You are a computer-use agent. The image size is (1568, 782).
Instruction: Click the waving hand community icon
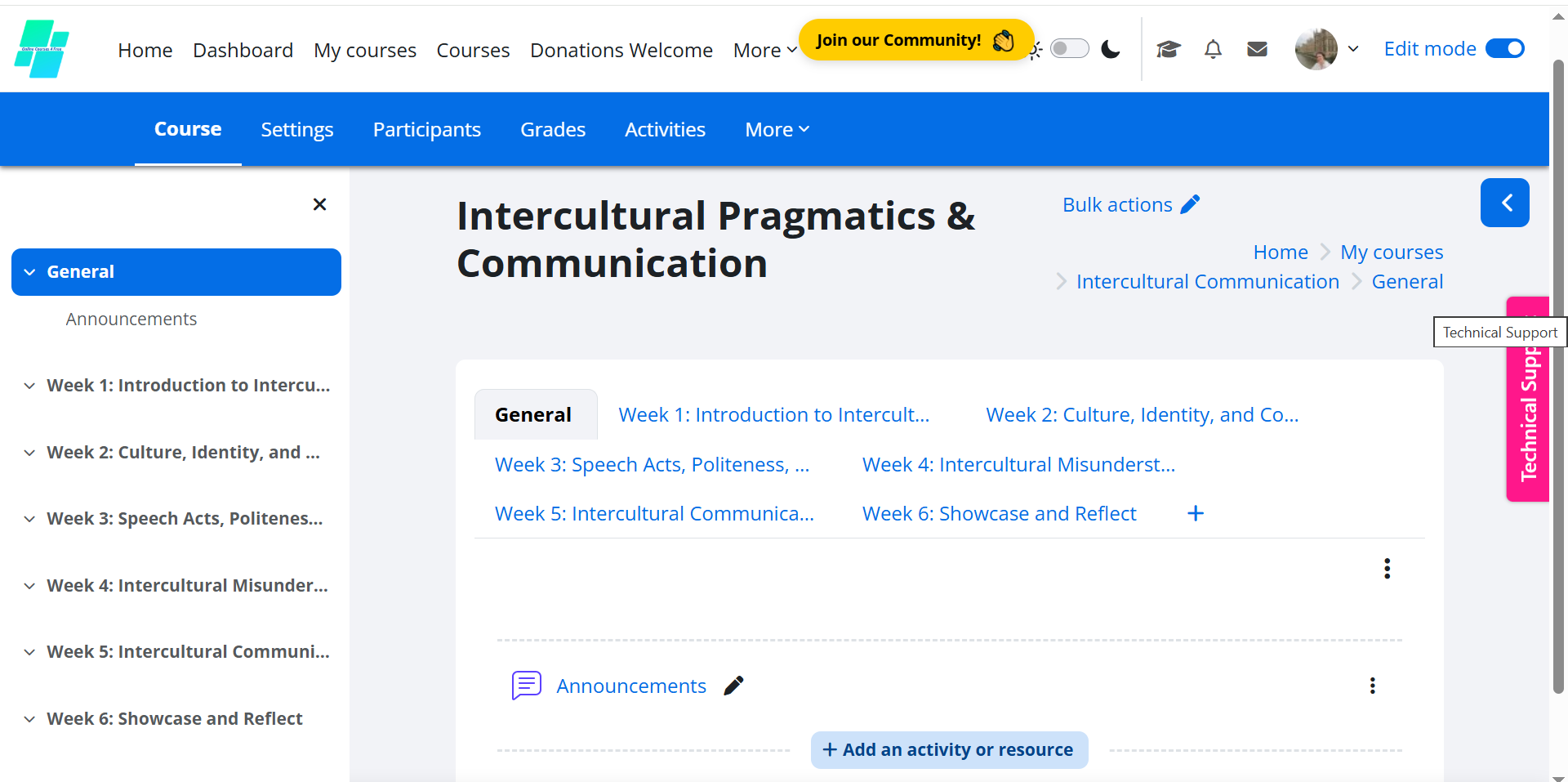[x=1003, y=40]
